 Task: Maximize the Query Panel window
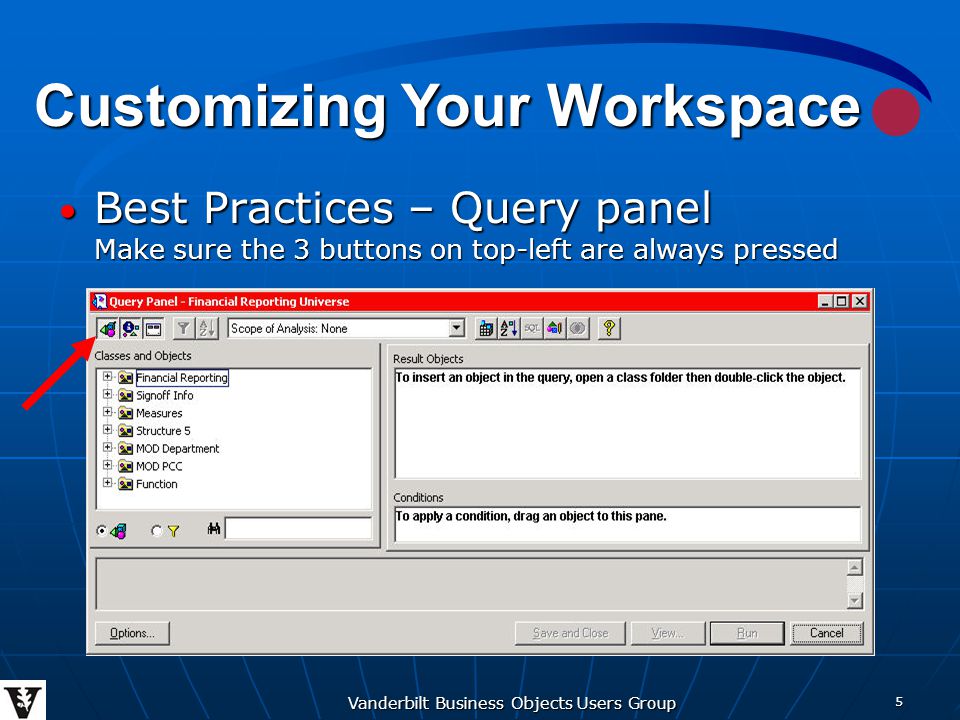[842, 301]
